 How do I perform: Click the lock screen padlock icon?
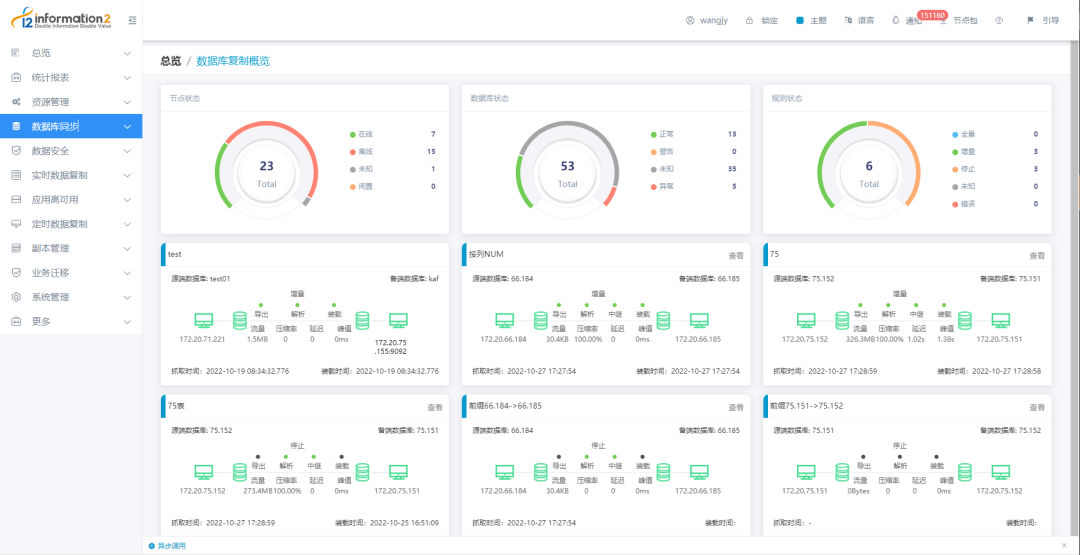pyautogui.click(x=749, y=21)
